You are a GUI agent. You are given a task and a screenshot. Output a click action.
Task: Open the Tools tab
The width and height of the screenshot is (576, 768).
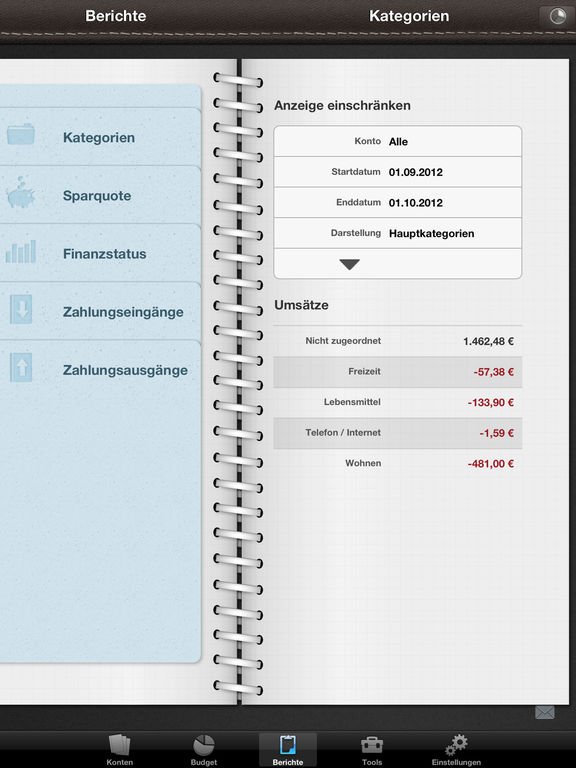coord(372,749)
